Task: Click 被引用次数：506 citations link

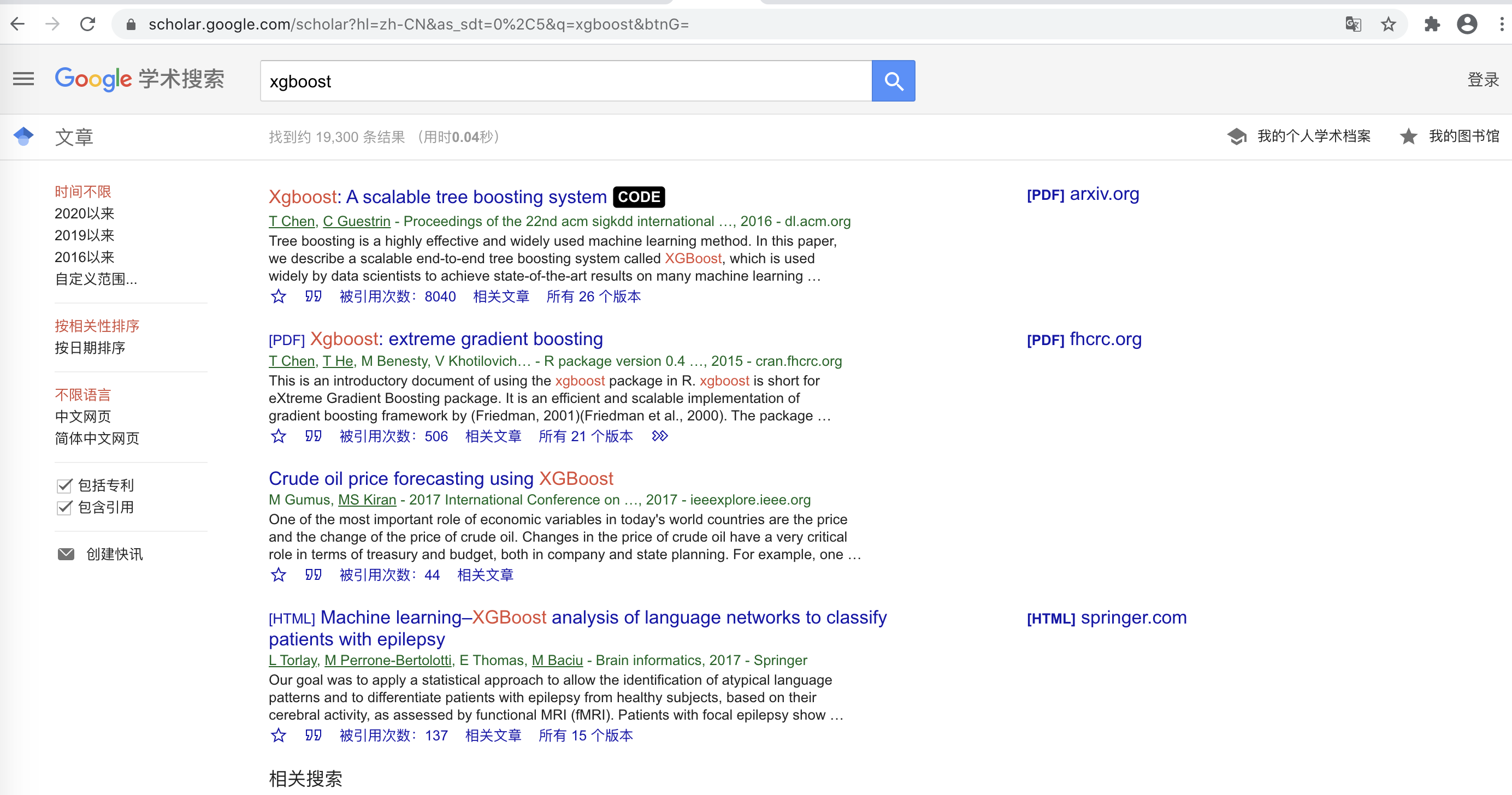Action: coord(393,436)
